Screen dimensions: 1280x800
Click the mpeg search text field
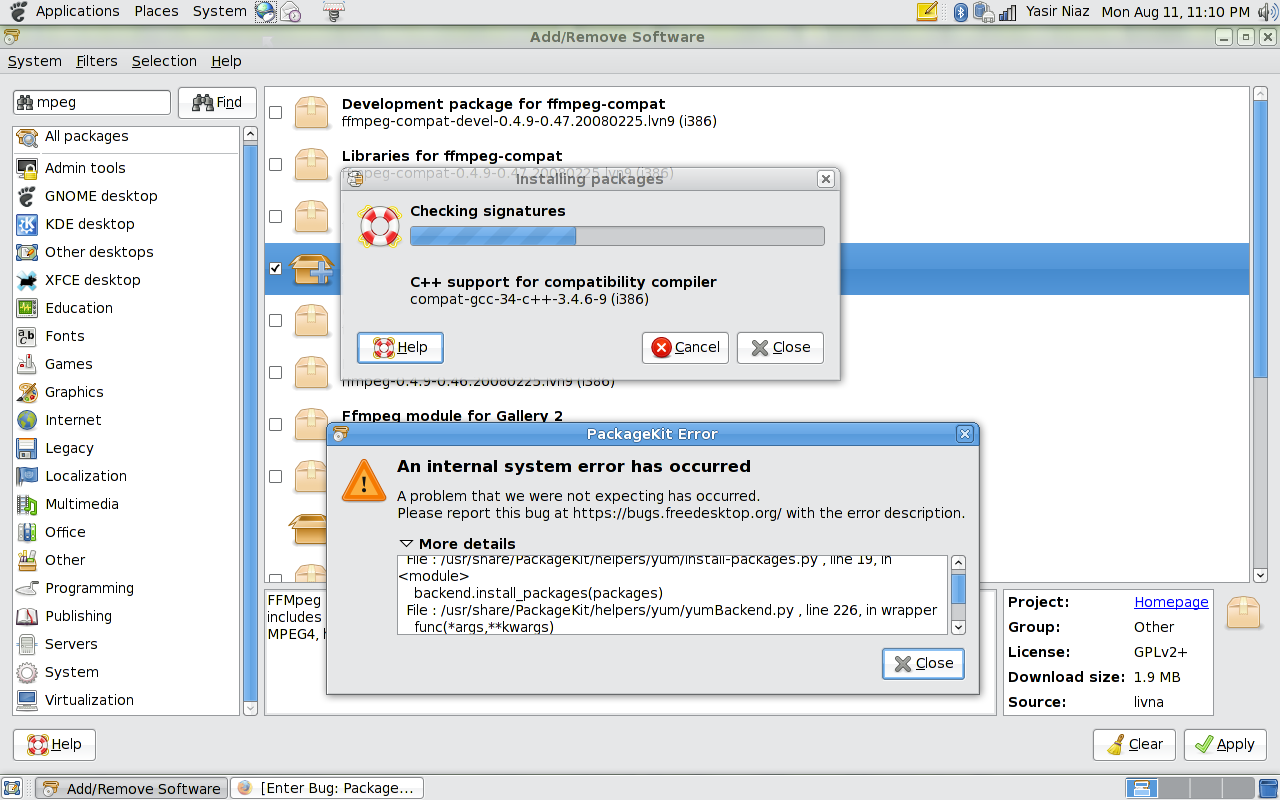[x=100, y=102]
